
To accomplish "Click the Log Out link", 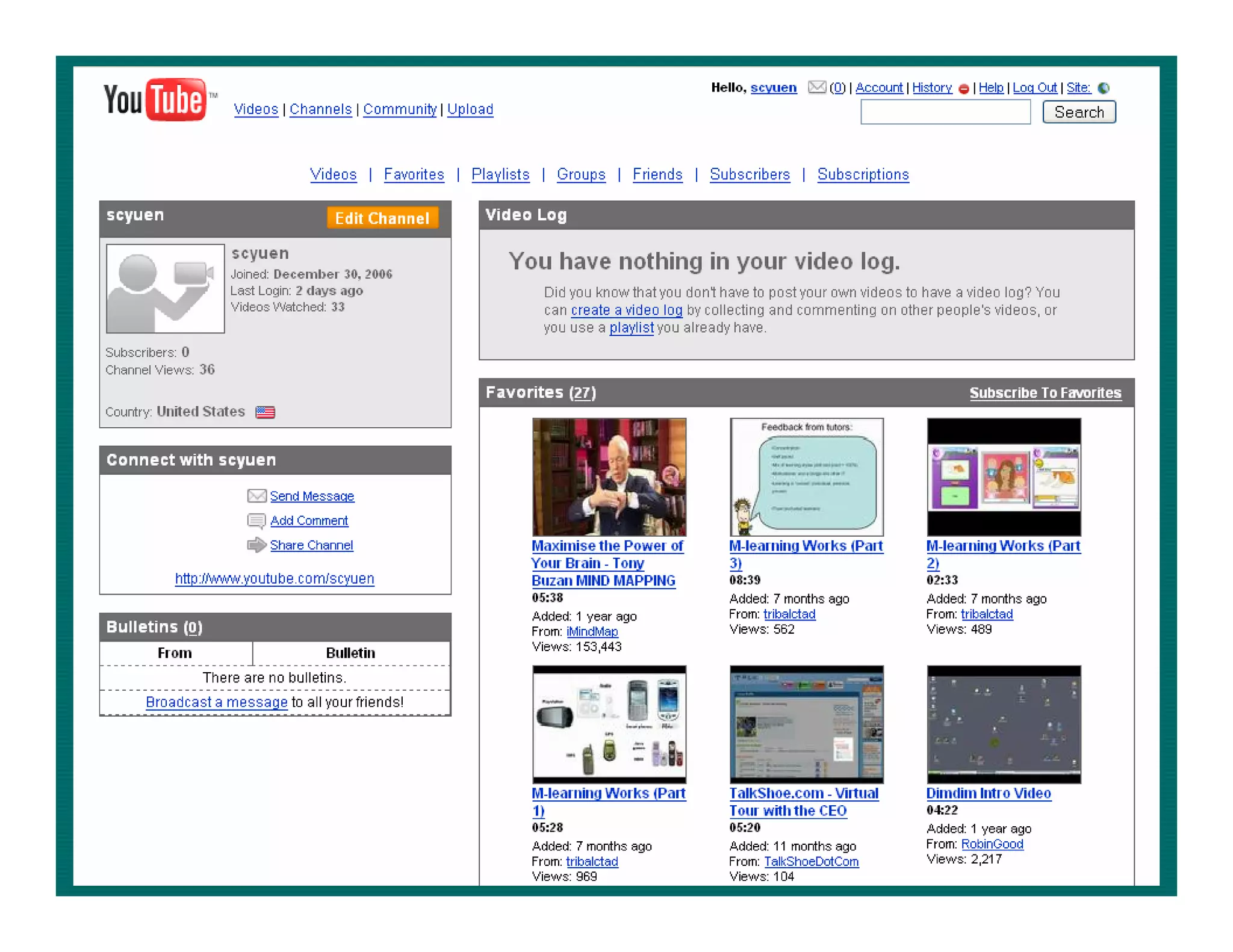I will [1034, 88].
